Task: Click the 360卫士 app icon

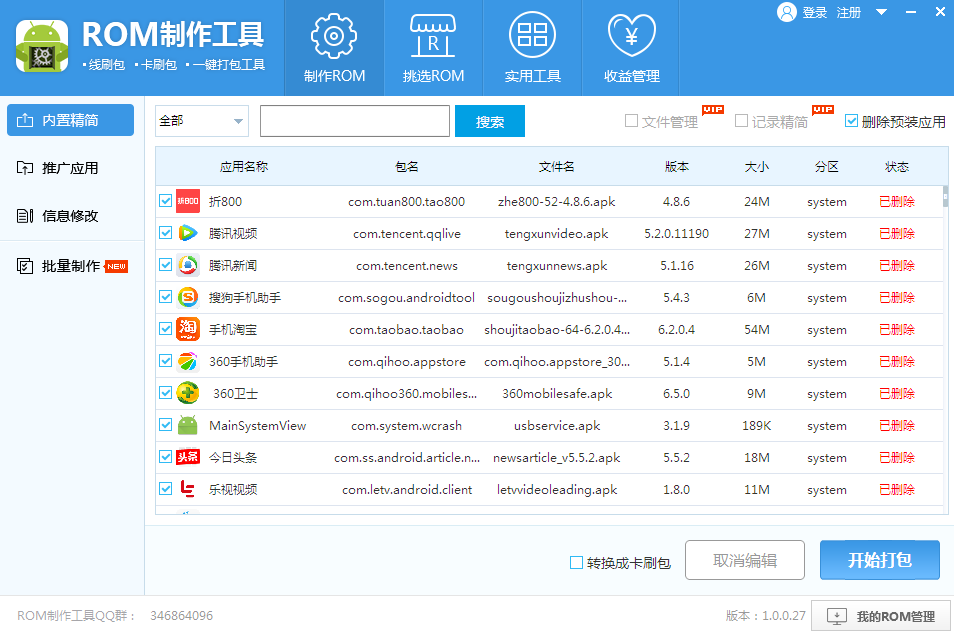Action: tap(188, 393)
